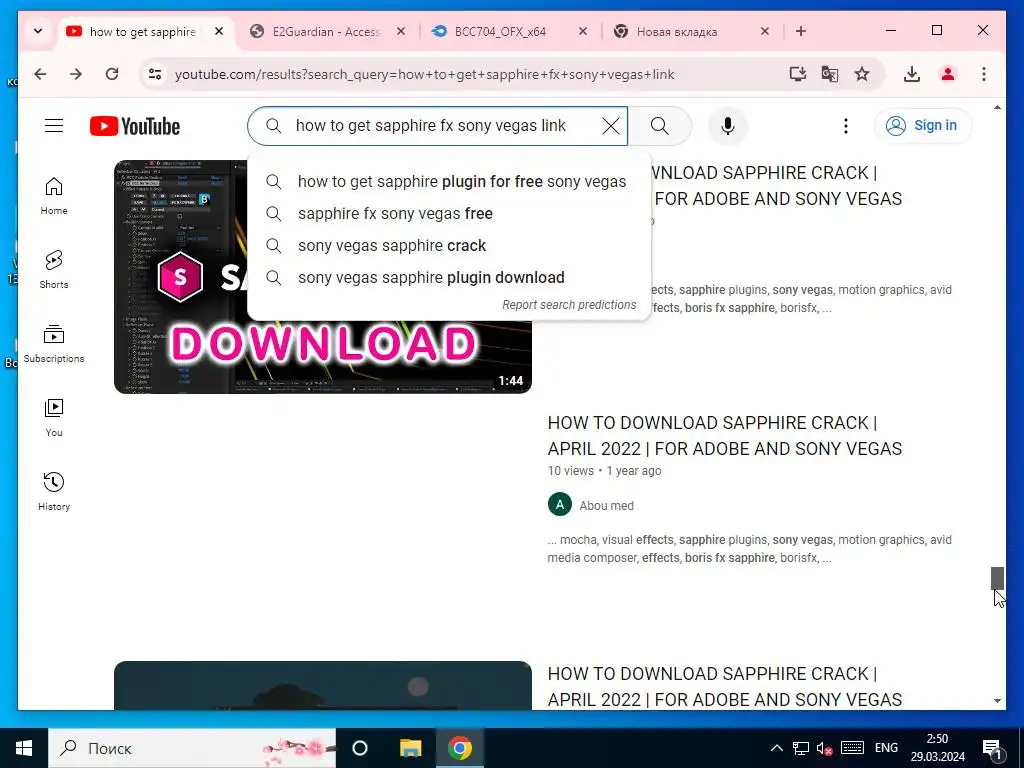Image resolution: width=1024 pixels, height=768 pixels.
Task: Open the muted volume tray icon
Action: (824, 748)
